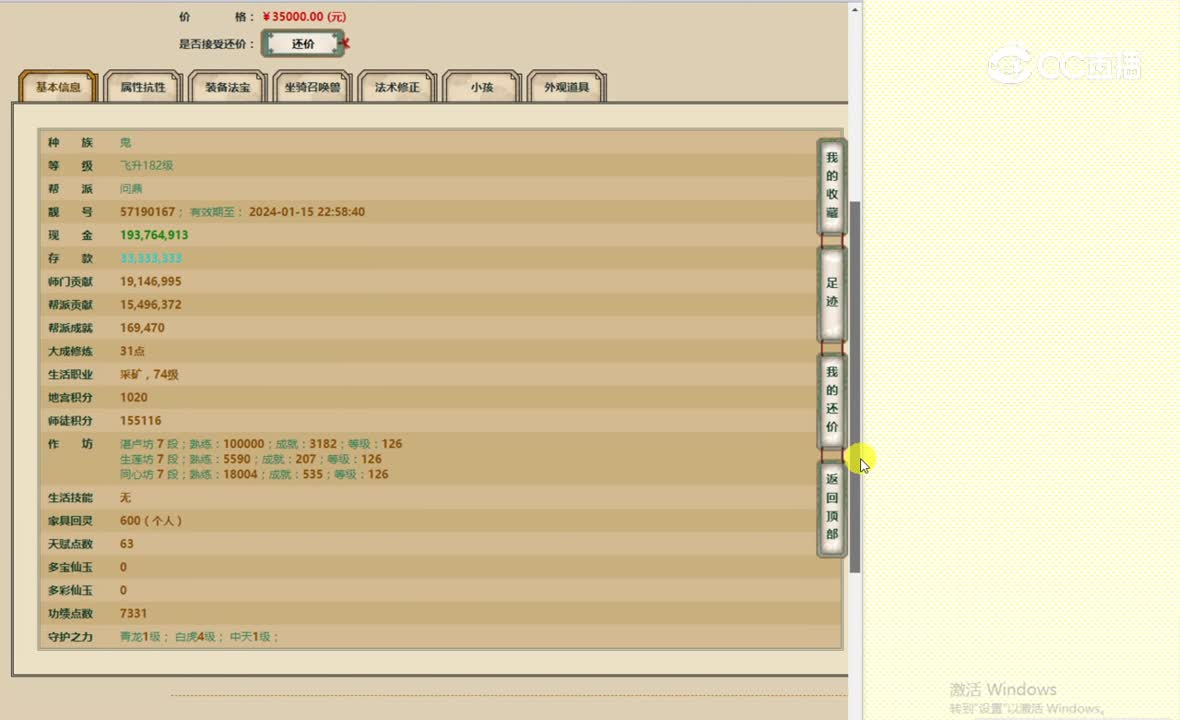
Task: Open 我的还价 side button
Action: pos(832,399)
